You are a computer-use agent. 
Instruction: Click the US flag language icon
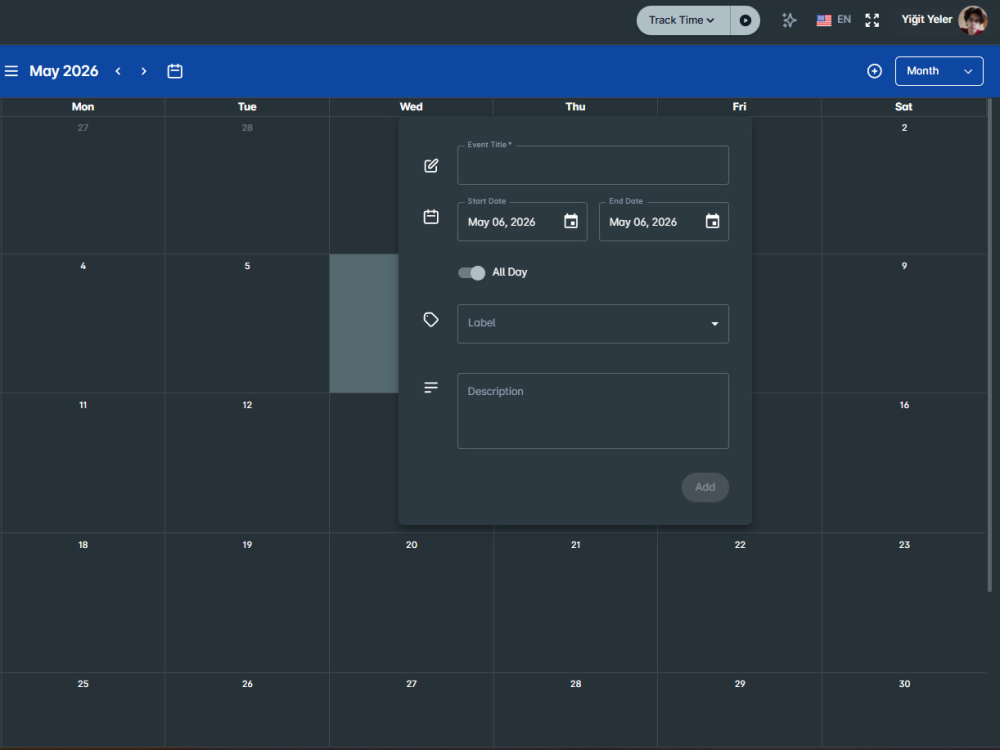tap(824, 20)
